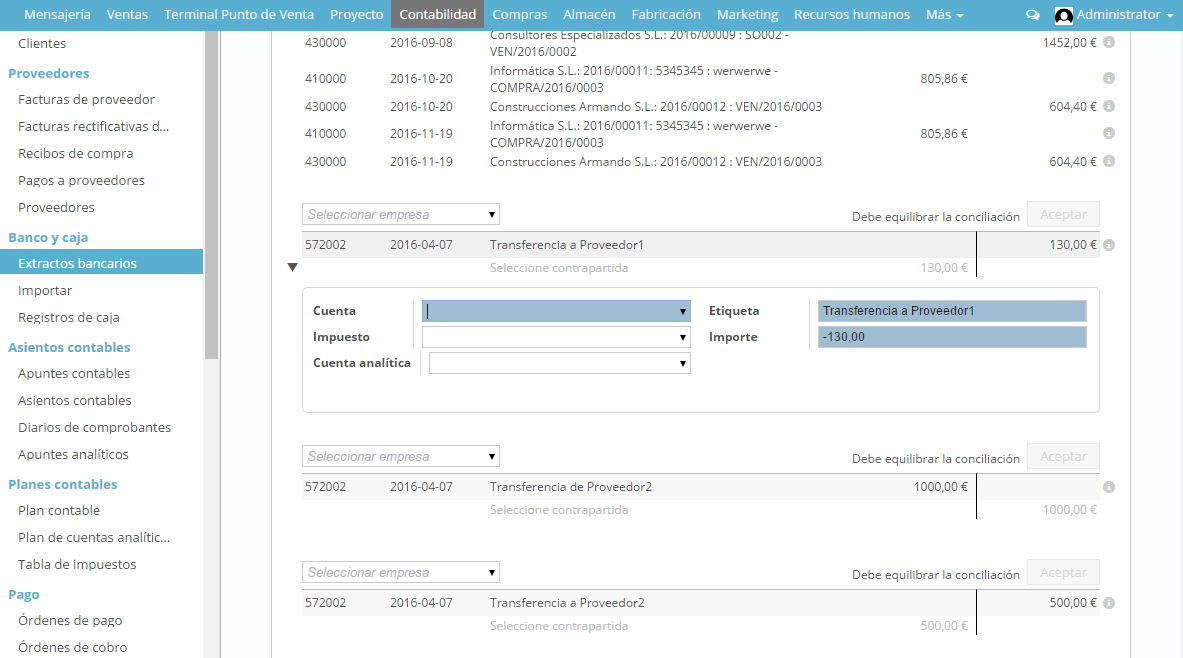Switch to the Ventas menu

click(x=127, y=15)
